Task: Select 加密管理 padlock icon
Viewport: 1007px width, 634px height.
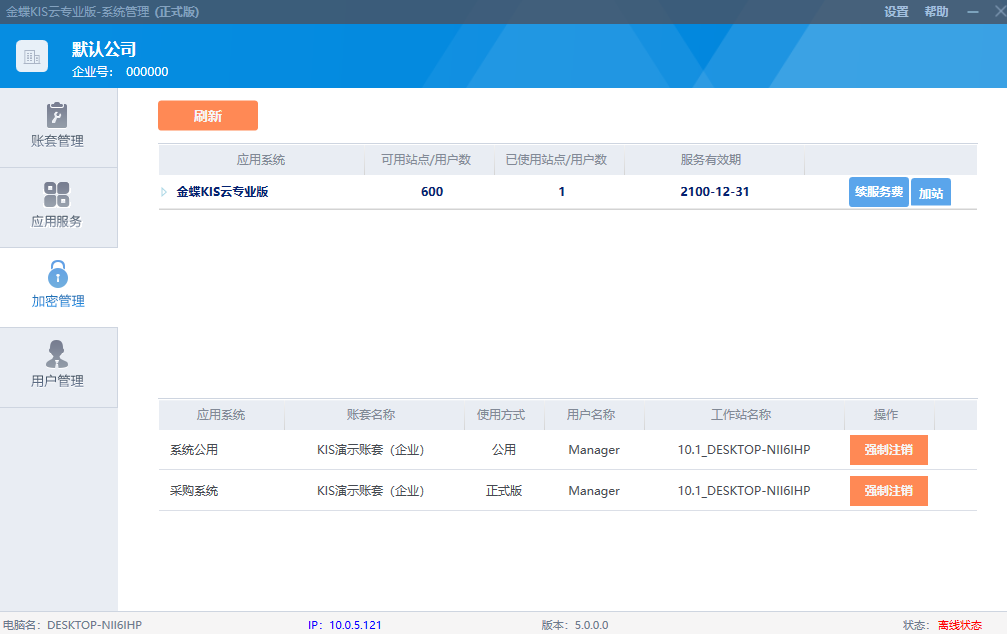Action: [58, 274]
